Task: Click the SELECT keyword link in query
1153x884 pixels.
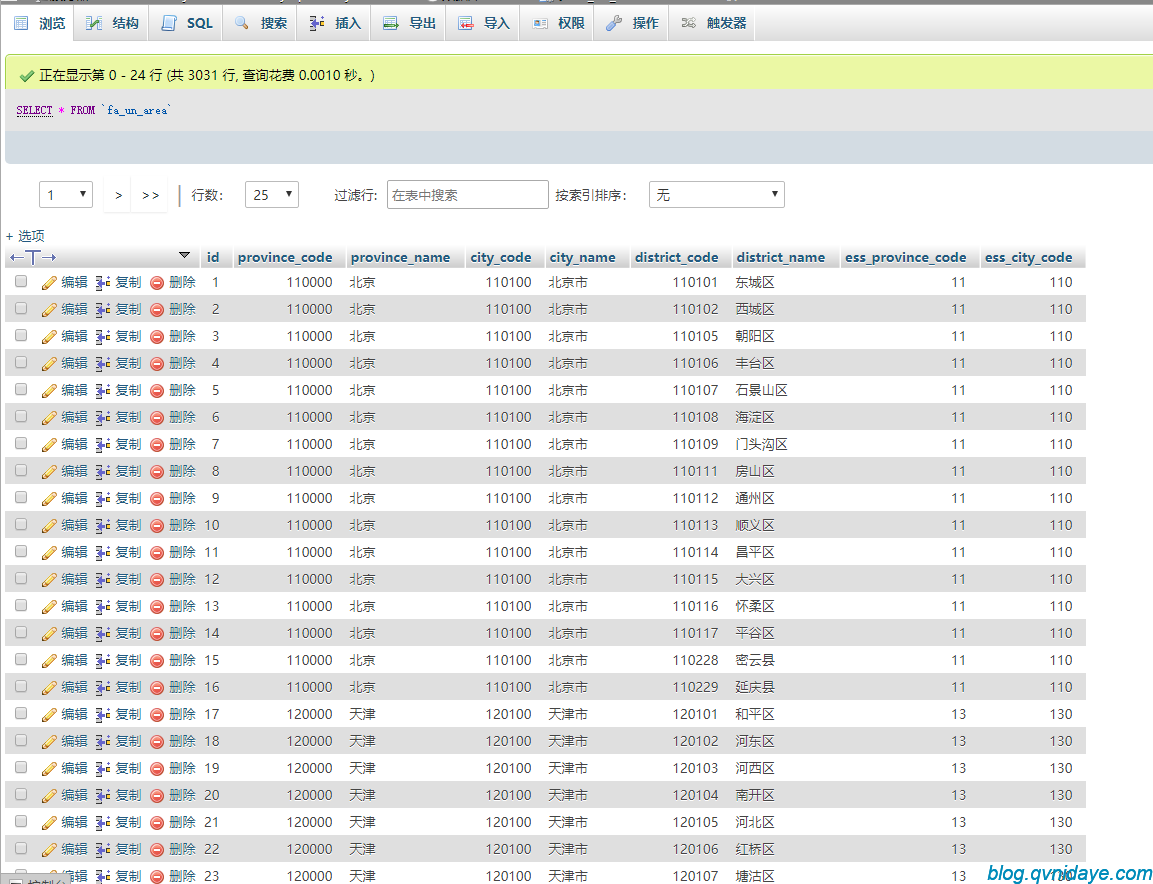Action: coord(35,110)
